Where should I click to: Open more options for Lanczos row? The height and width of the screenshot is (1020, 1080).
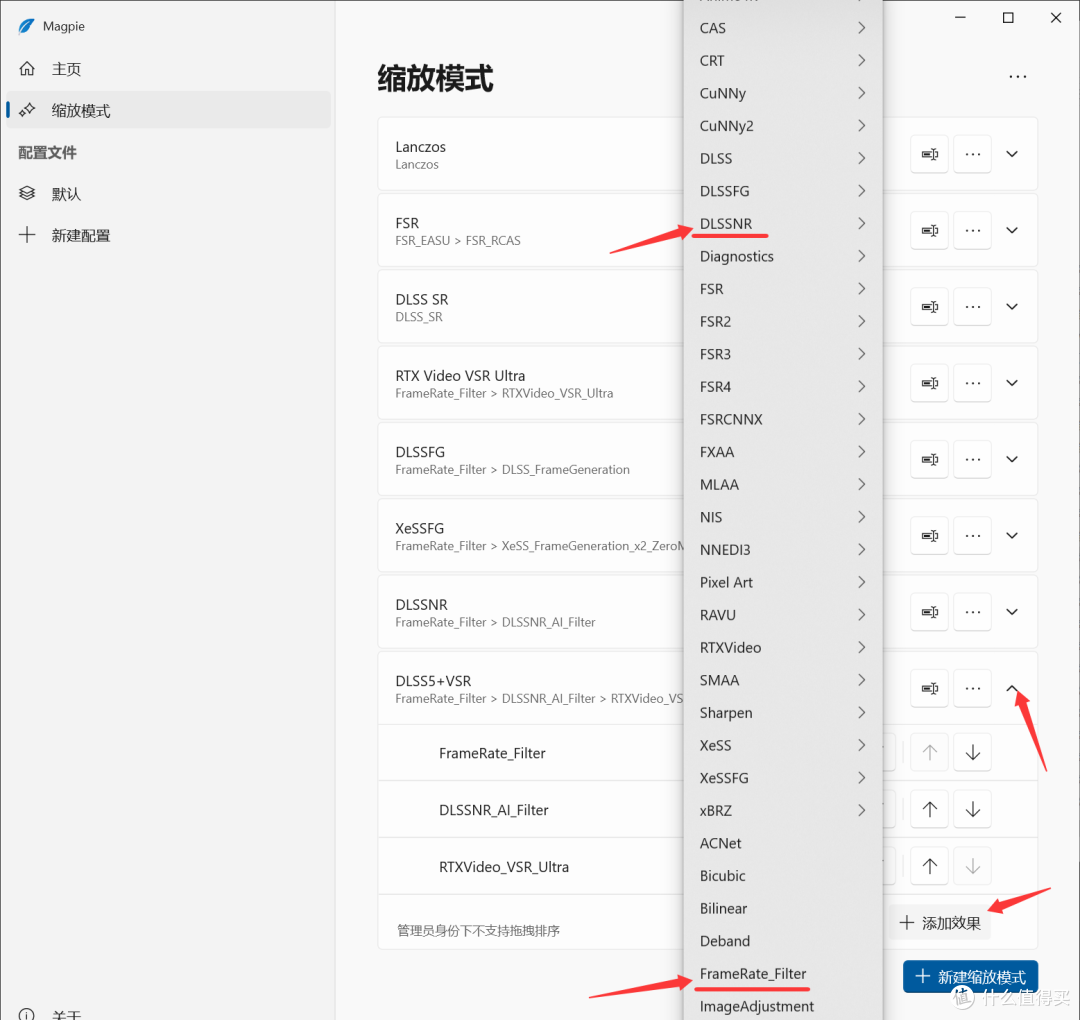click(x=973, y=154)
